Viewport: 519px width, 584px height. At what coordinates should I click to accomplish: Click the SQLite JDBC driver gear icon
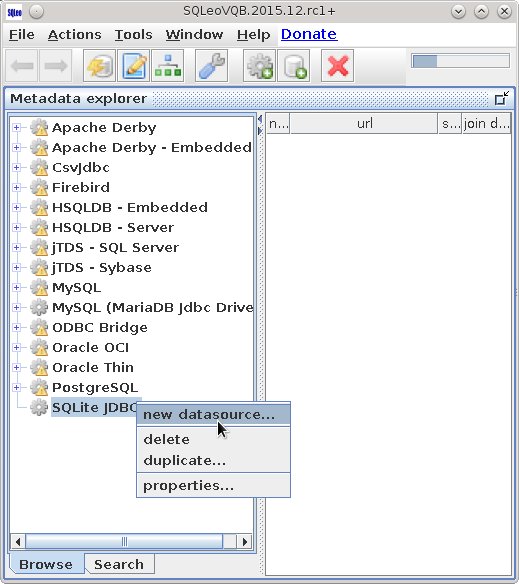[39, 407]
